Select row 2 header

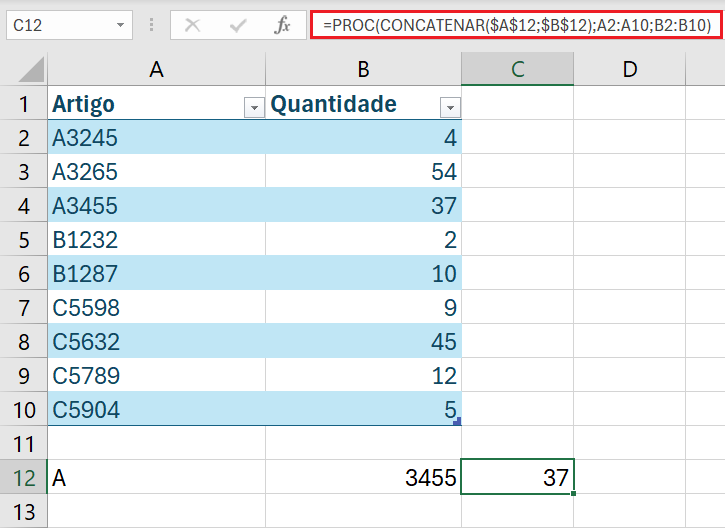pyautogui.click(x=24, y=137)
